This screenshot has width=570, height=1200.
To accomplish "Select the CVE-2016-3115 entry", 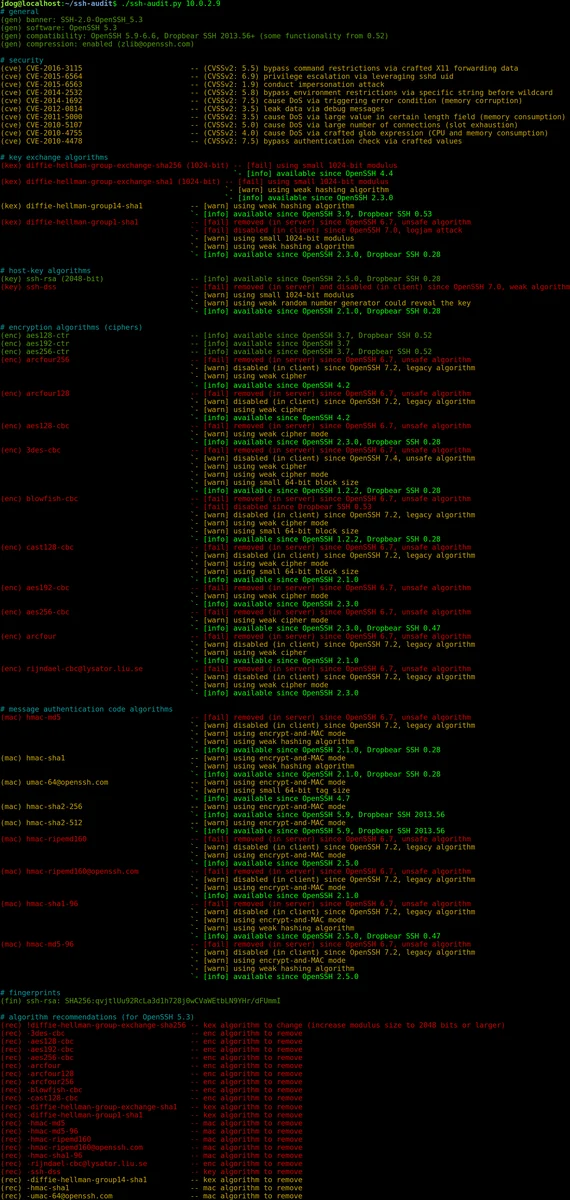I will click(x=259, y=68).
